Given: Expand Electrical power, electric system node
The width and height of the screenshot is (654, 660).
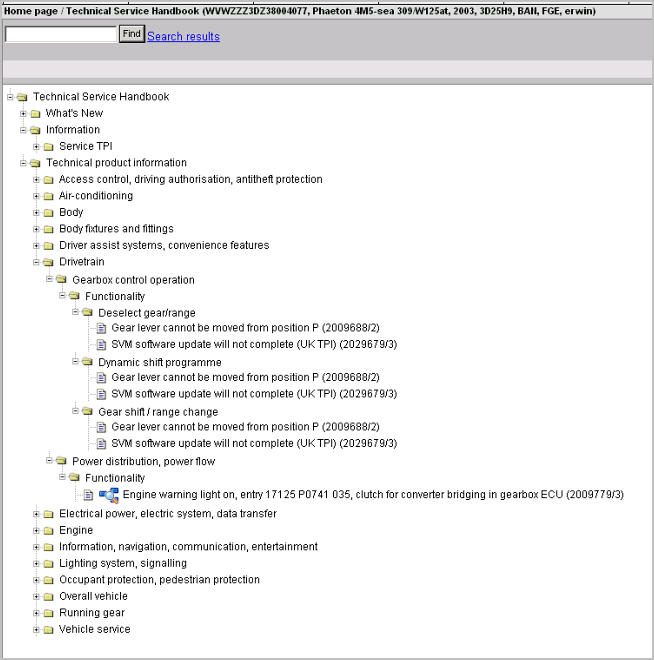Looking at the screenshot, I should click(37, 514).
